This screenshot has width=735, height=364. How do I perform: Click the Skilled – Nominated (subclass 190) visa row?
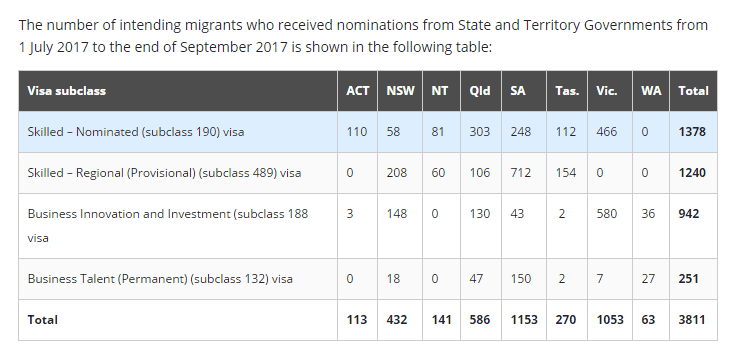[x=368, y=132]
